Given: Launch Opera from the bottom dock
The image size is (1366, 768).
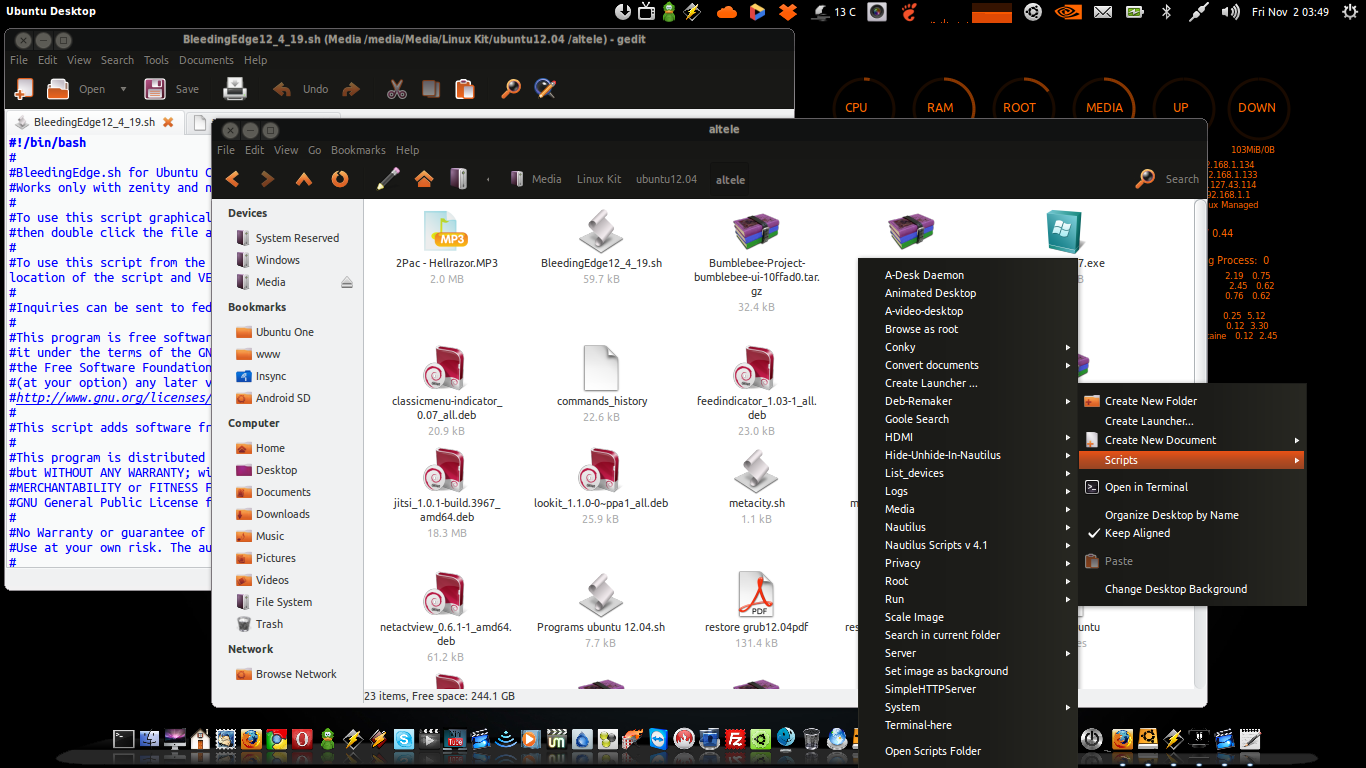Looking at the screenshot, I should [302, 740].
